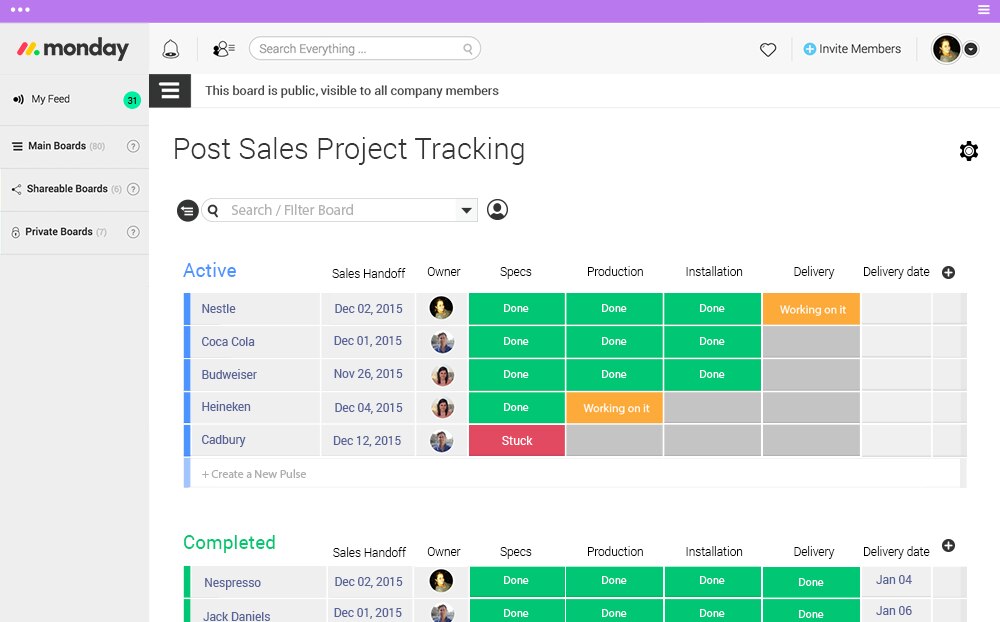
Task: Click Cadbury date Dec 12, 2015
Action: click(x=367, y=441)
